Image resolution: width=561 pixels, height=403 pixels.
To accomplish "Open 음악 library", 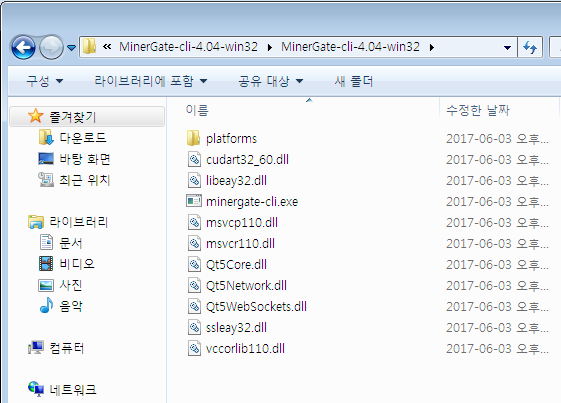I will click(x=71, y=306).
